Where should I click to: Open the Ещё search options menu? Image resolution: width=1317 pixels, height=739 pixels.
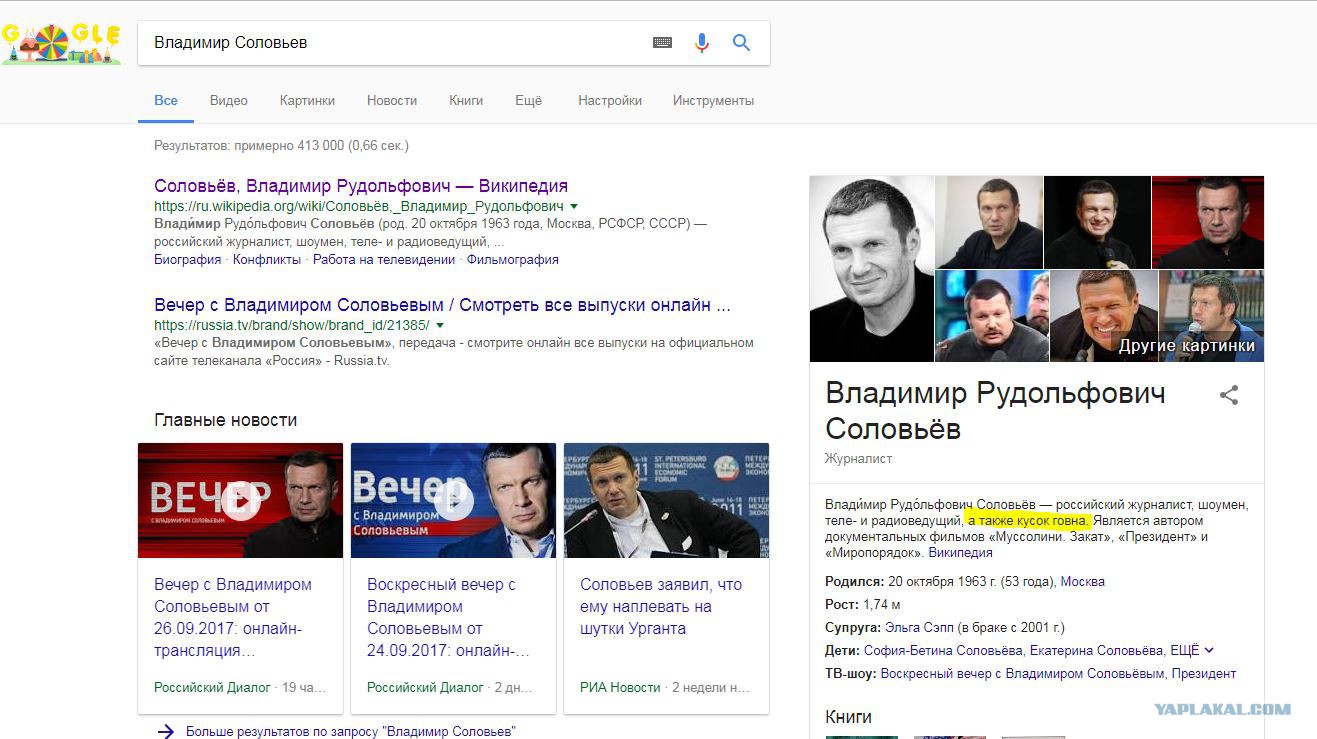(x=528, y=100)
